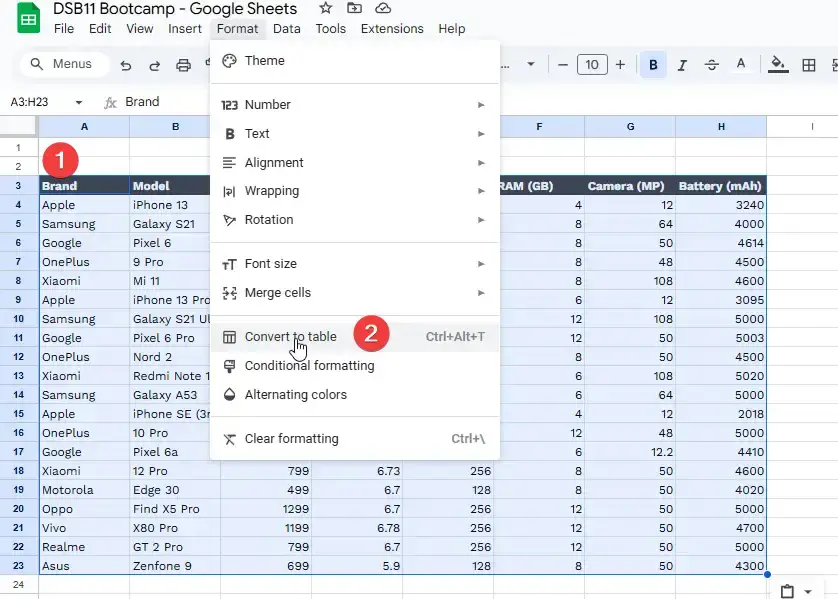Viewport: 838px width, 599px height.
Task: Select Clear formatting
Action: click(x=355, y=439)
